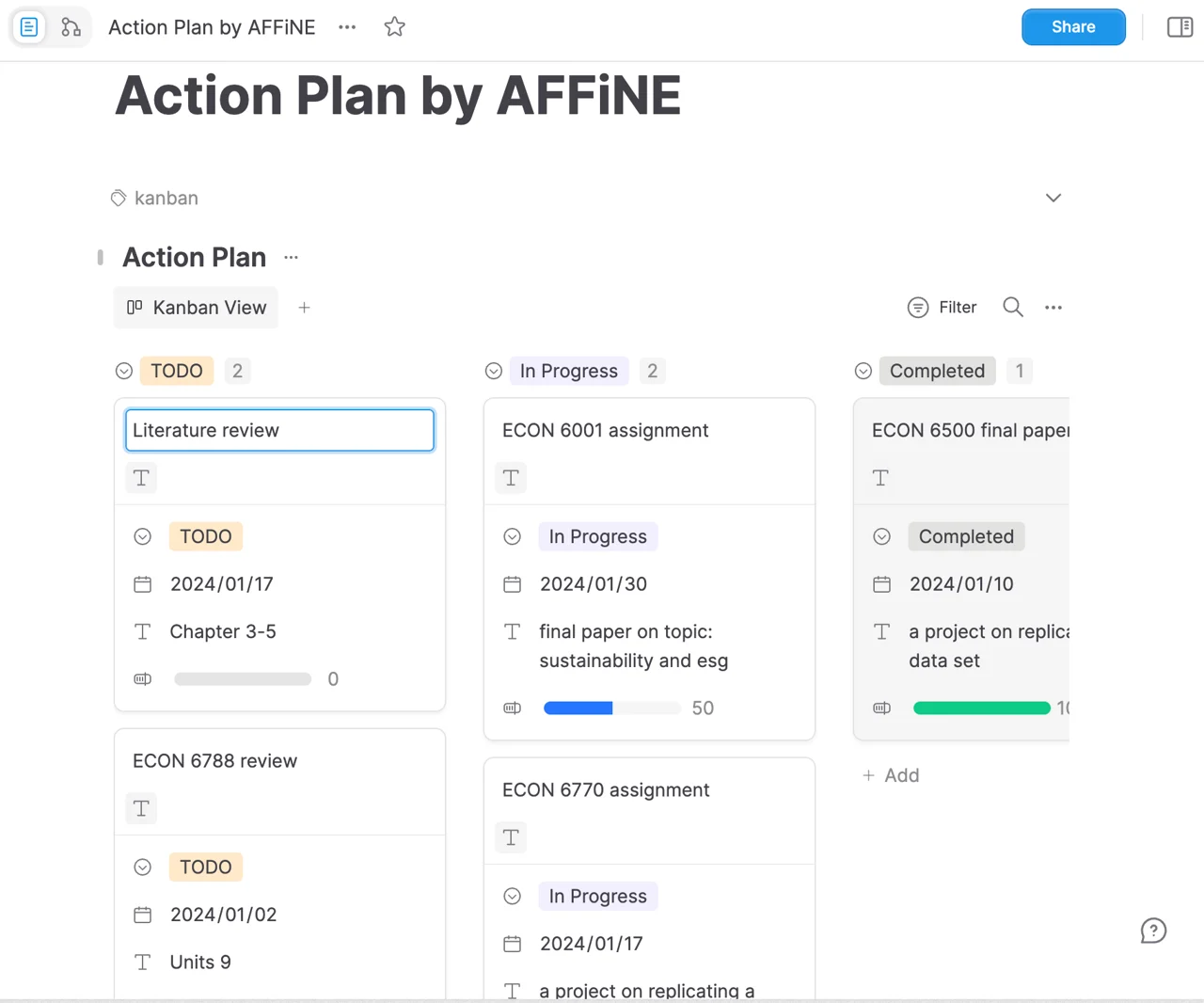Adjust the ECON 6500 green progress bar
Screen dimensions: 1204x1003
(982, 708)
